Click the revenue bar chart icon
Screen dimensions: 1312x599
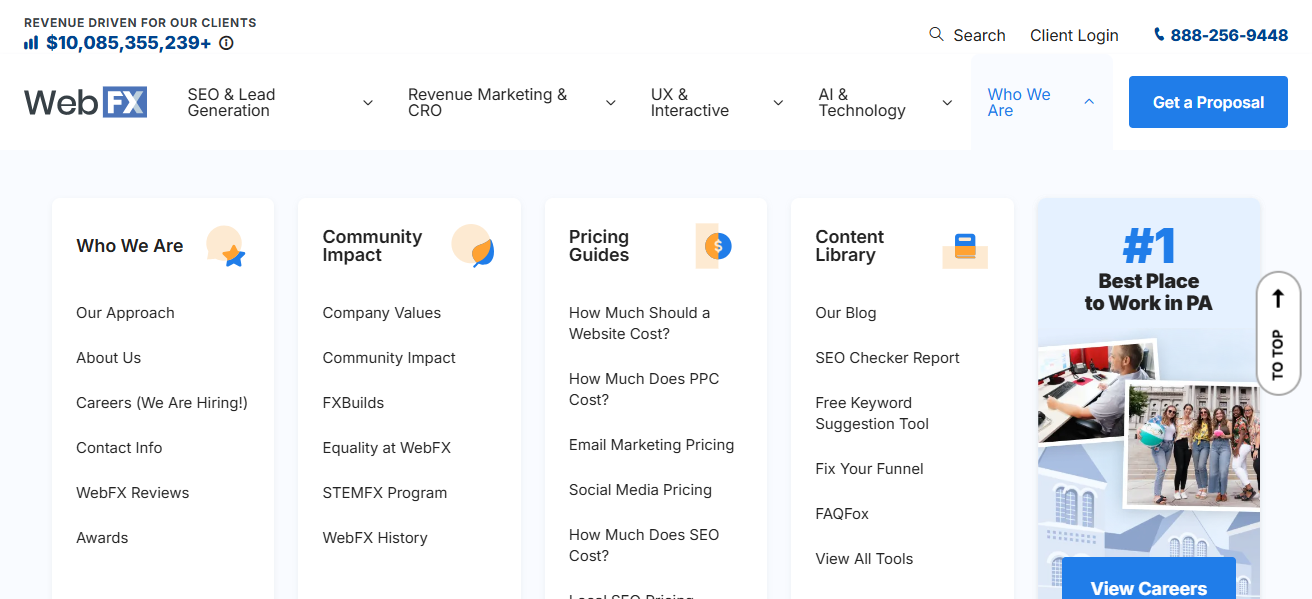click(31, 43)
